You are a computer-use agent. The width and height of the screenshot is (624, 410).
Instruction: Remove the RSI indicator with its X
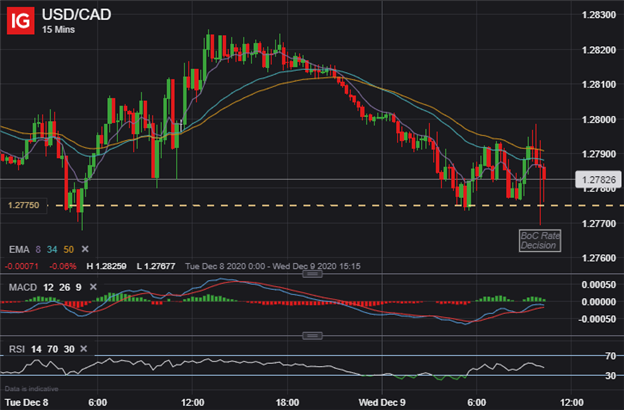[x=84, y=349]
